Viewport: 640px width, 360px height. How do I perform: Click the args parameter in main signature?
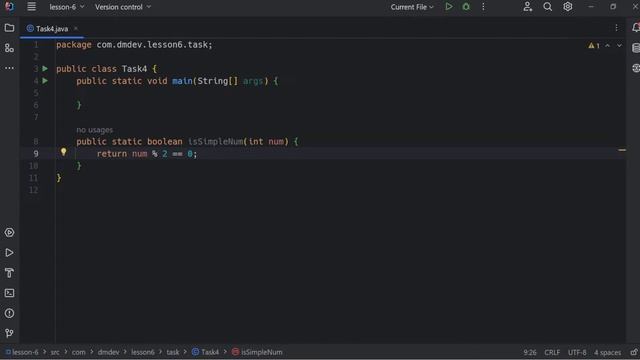(253, 81)
